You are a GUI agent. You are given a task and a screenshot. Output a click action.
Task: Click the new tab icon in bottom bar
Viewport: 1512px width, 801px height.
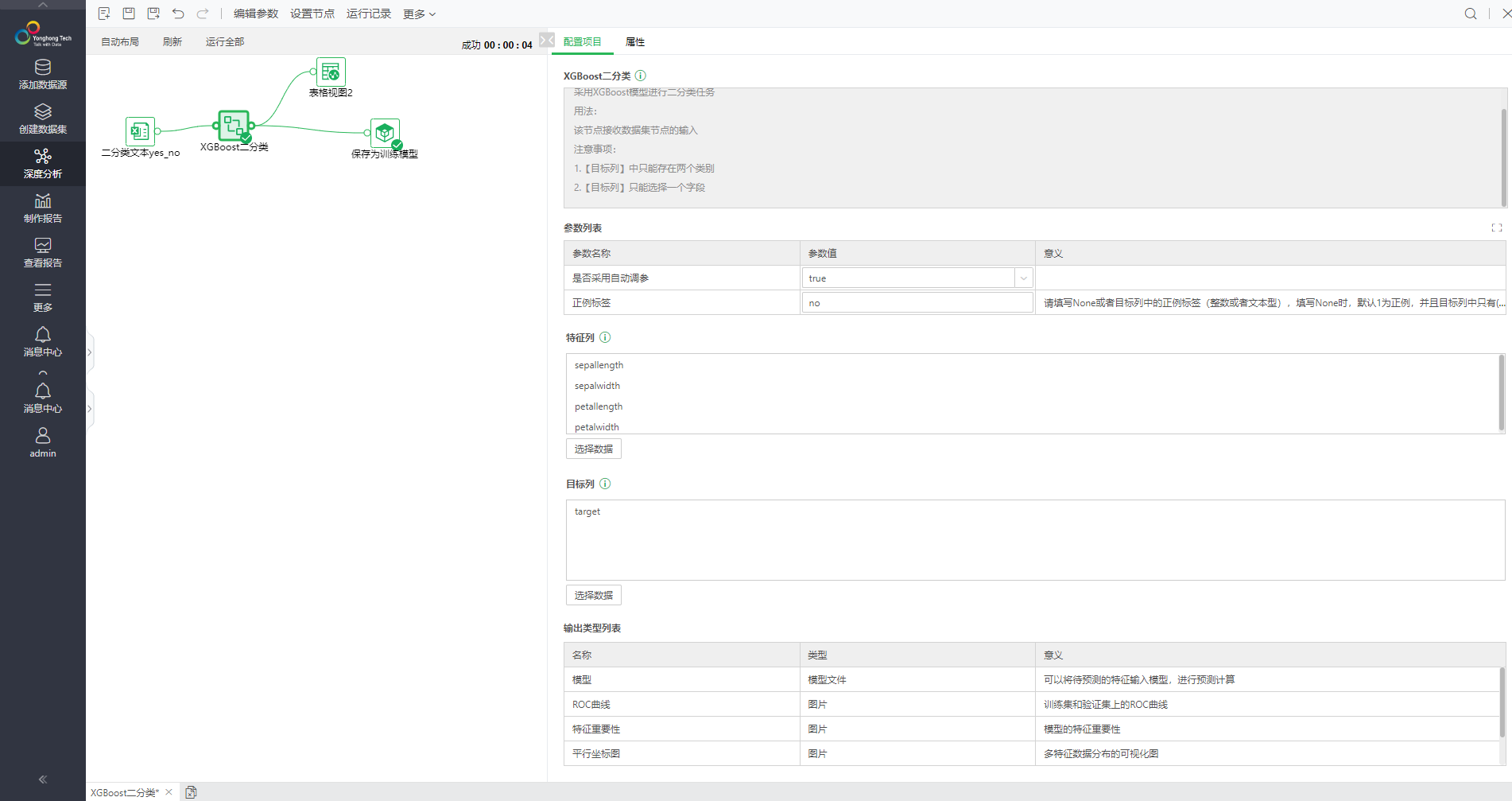pyautogui.click(x=191, y=792)
